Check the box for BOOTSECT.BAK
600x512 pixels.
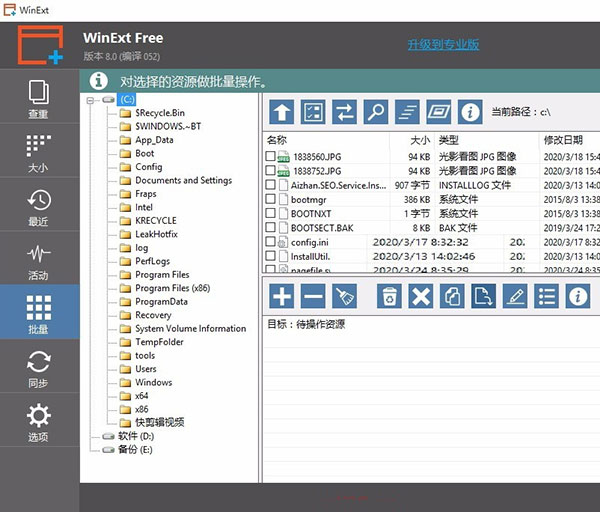270,227
